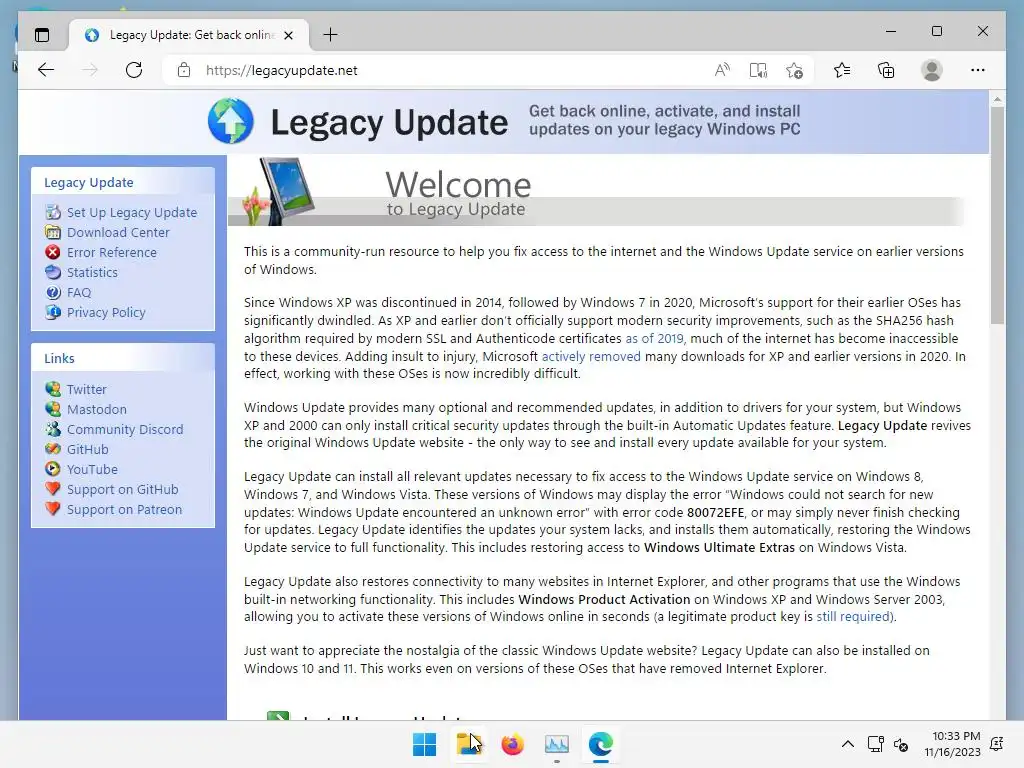Open the Download Center link

pos(118,232)
